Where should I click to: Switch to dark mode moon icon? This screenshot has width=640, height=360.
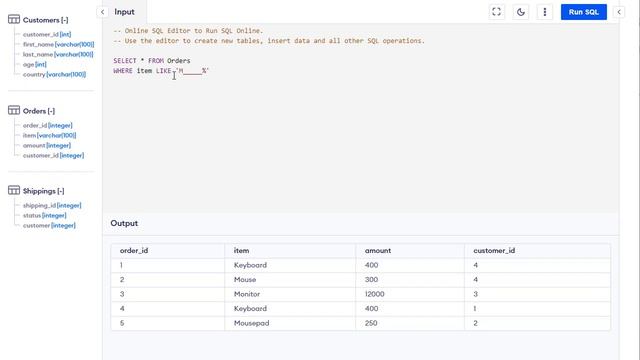(x=520, y=12)
